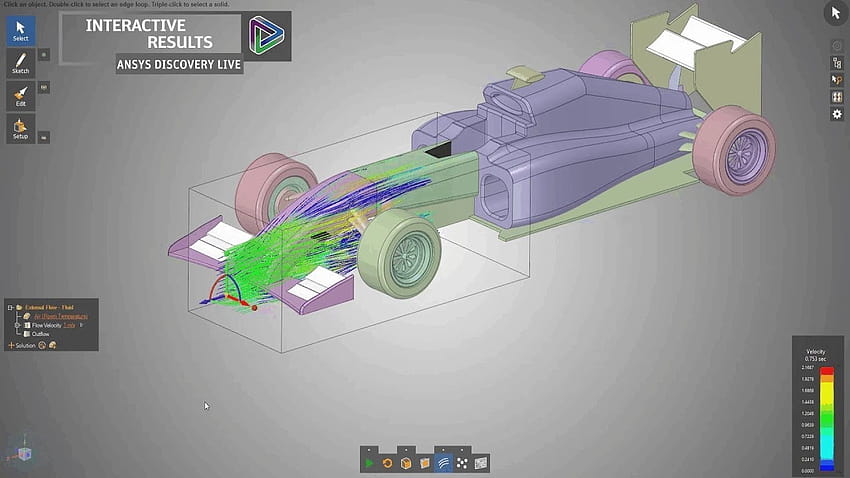The image size is (850, 478).
Task: Open the Edit tool
Action: click(20, 96)
